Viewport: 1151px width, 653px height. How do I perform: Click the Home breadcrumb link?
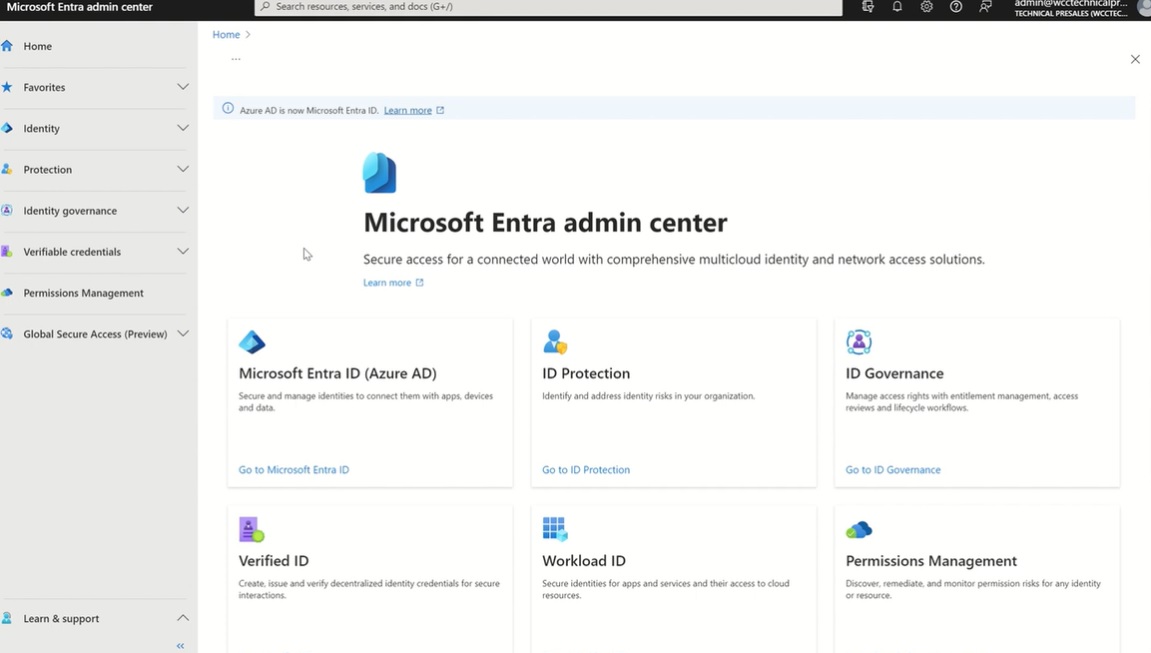tap(226, 35)
